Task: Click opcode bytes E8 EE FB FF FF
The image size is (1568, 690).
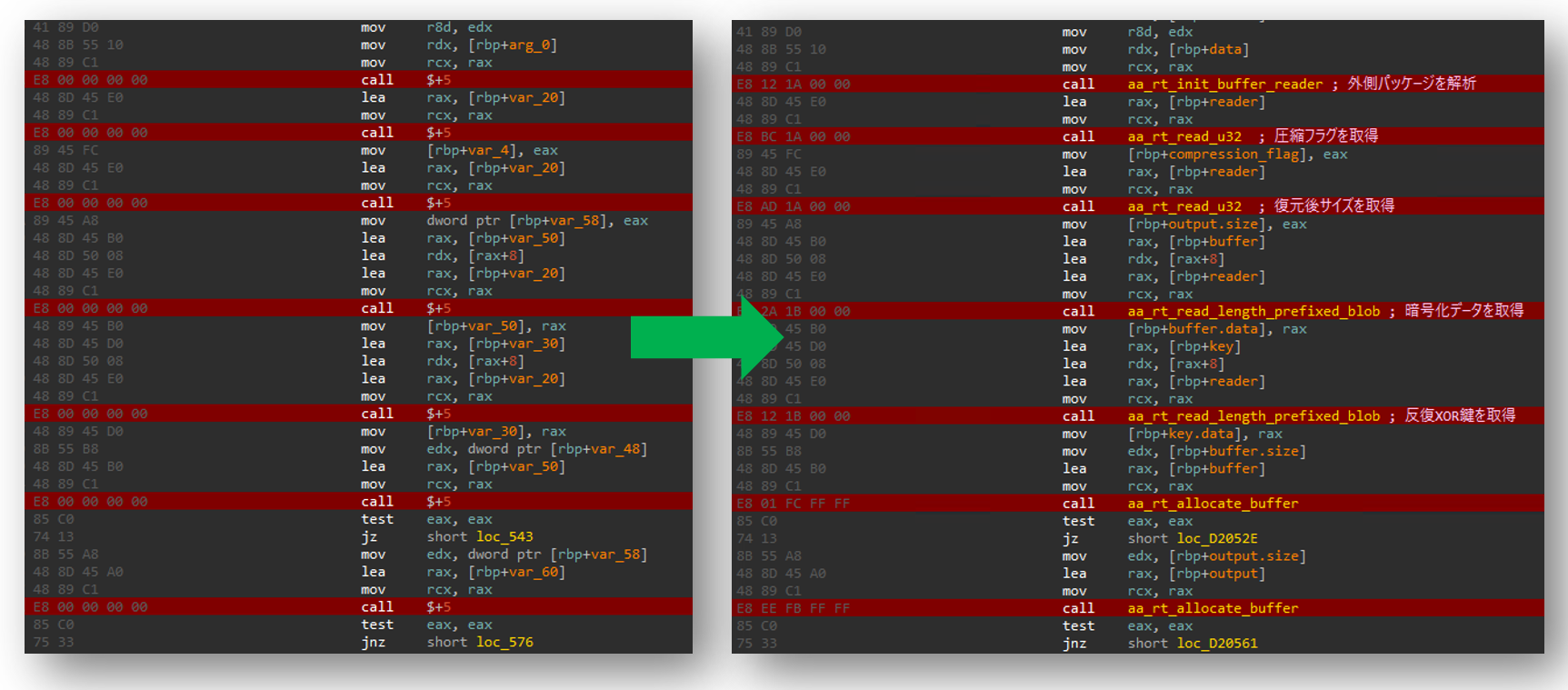Action: pyautogui.click(x=794, y=608)
